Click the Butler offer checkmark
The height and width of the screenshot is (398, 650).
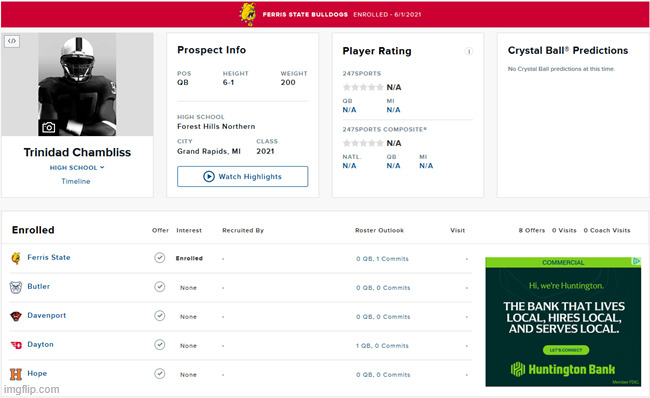[x=160, y=286]
